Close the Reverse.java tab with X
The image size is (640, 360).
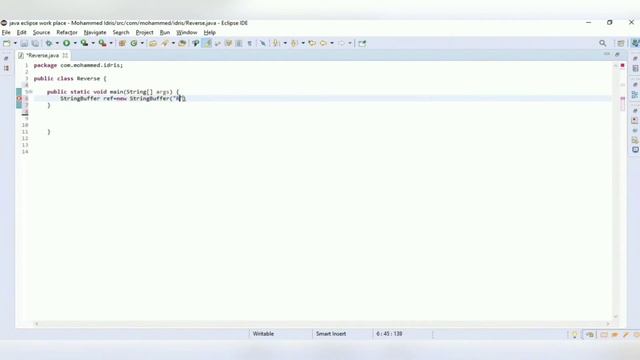65,55
